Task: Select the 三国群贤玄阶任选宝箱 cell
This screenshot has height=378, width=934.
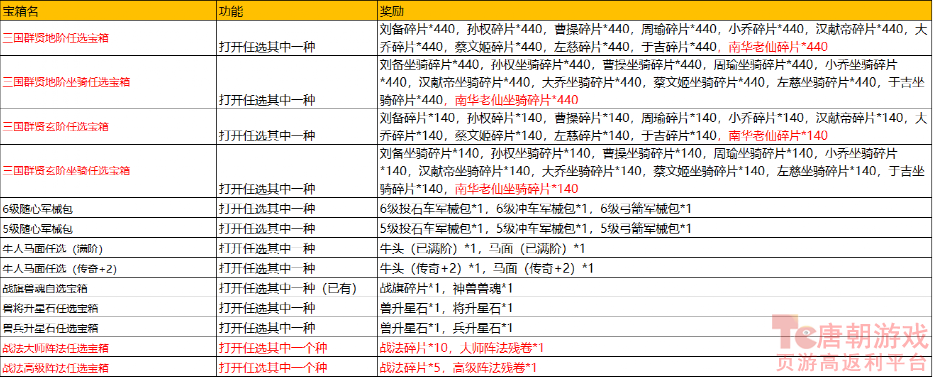Action: click(x=108, y=126)
